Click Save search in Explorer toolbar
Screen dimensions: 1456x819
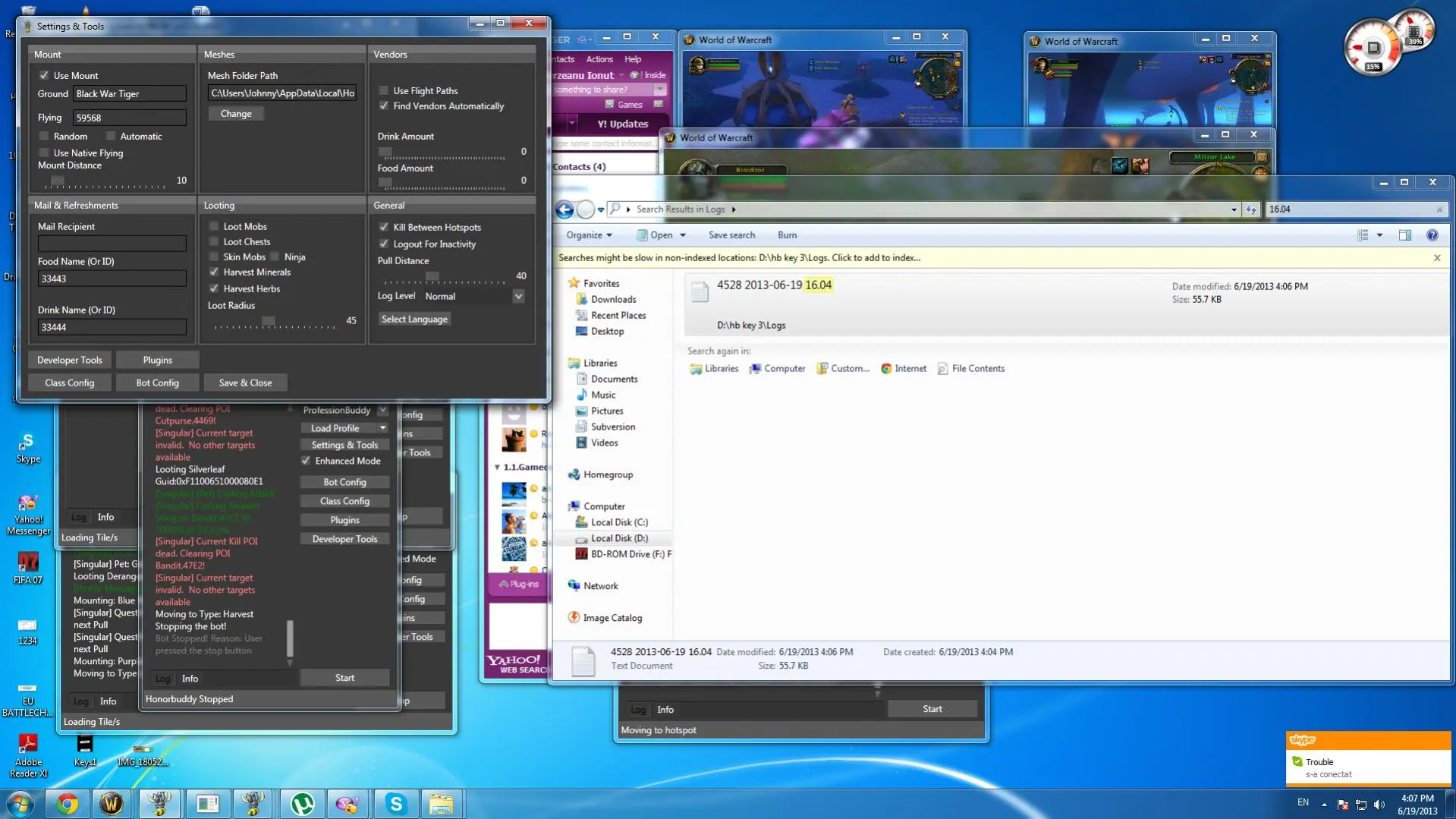click(731, 235)
